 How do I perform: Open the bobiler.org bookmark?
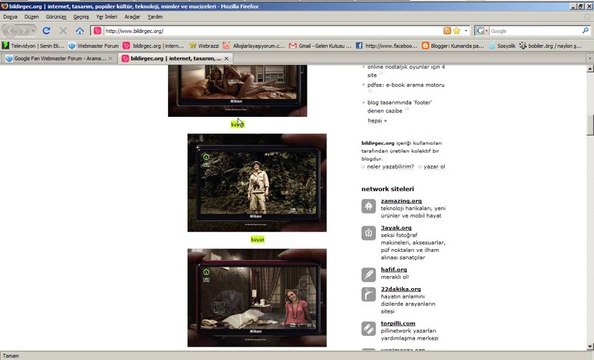[x=550, y=46]
